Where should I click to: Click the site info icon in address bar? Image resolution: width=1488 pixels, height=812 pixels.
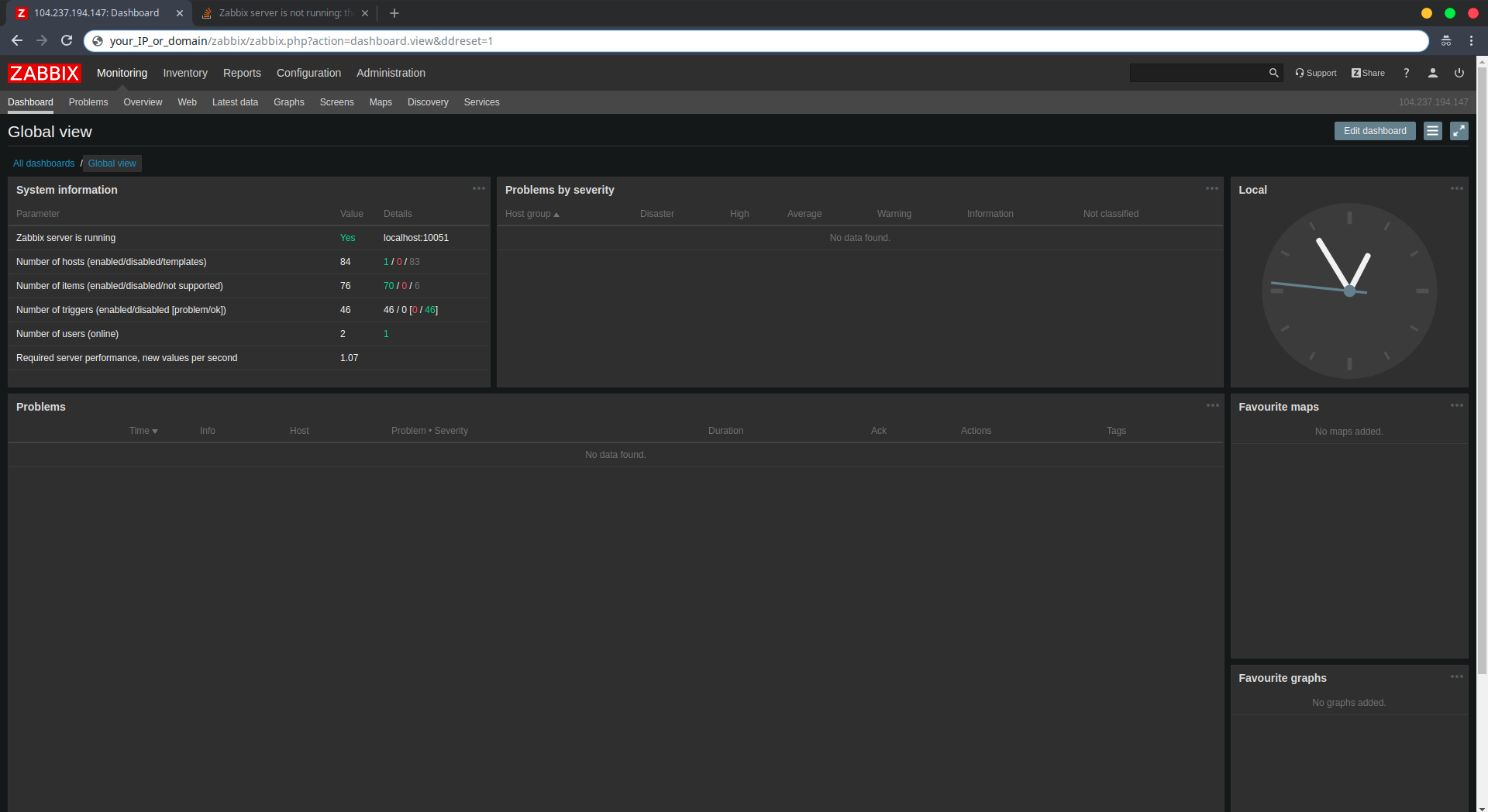click(98, 41)
